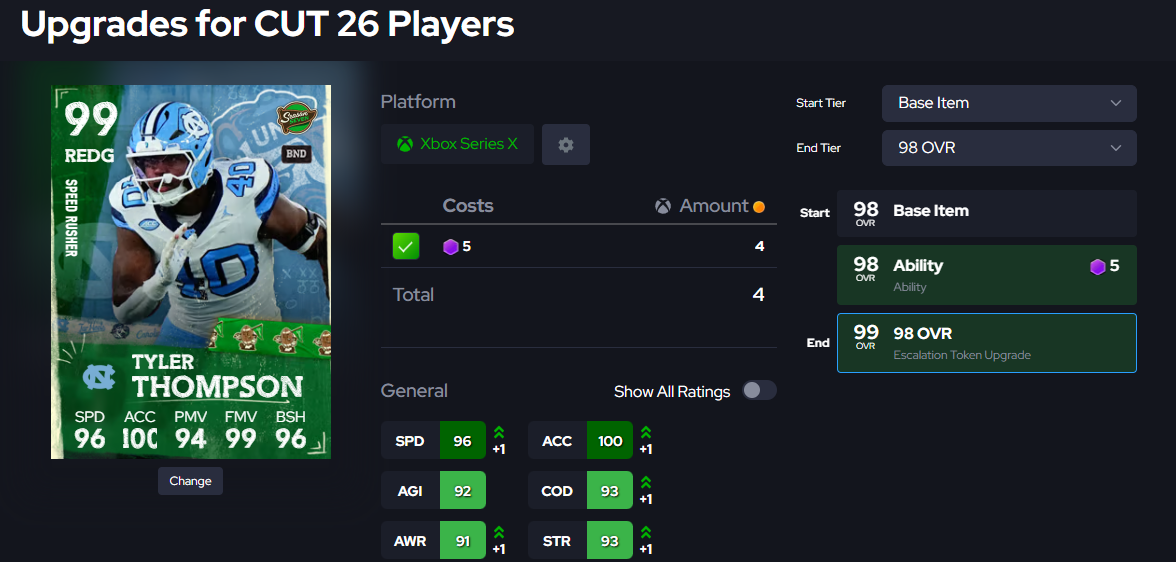Select the Ability tier row

pyautogui.click(x=986, y=275)
